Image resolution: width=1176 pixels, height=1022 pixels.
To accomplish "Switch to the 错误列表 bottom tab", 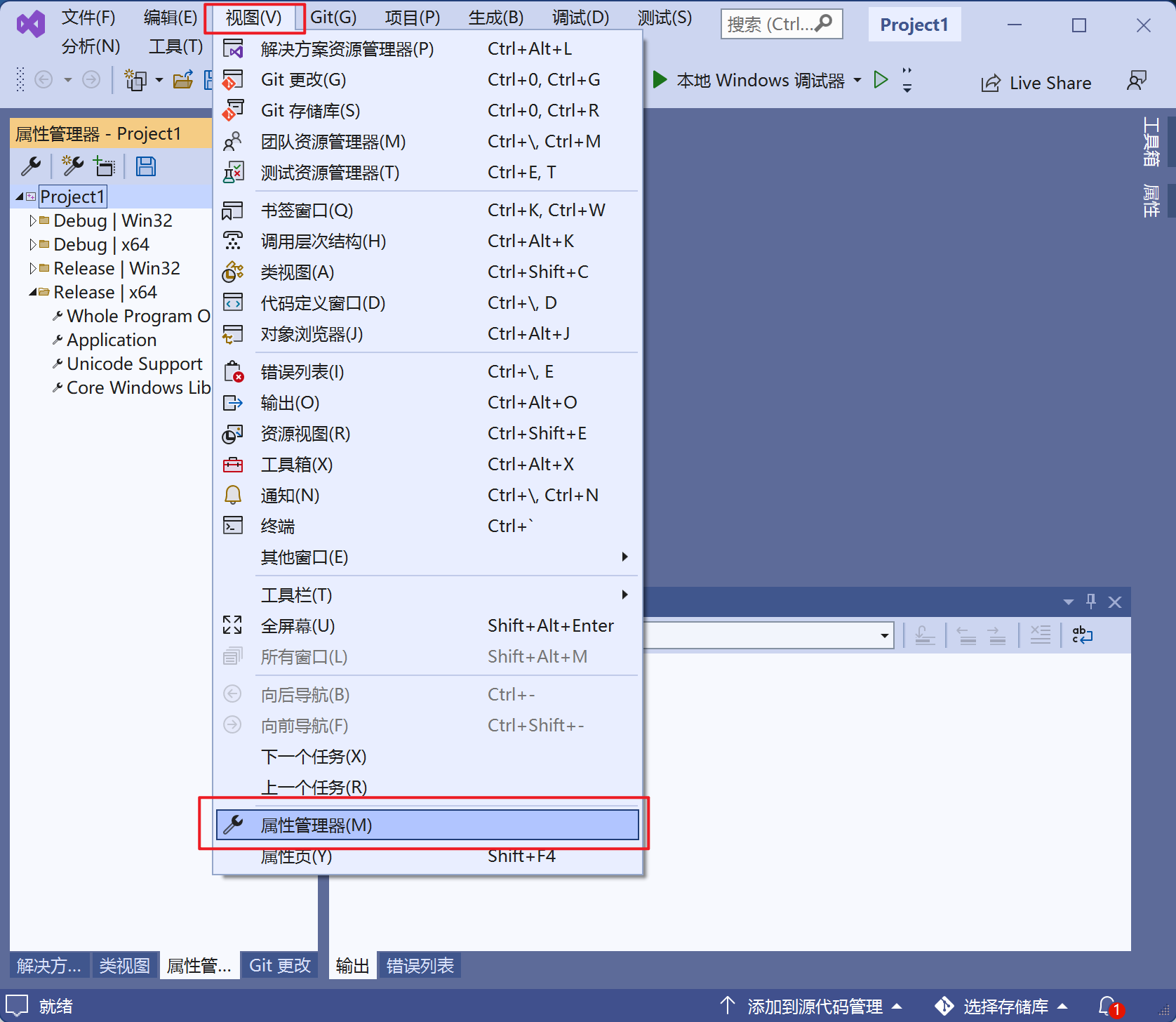I will (420, 966).
